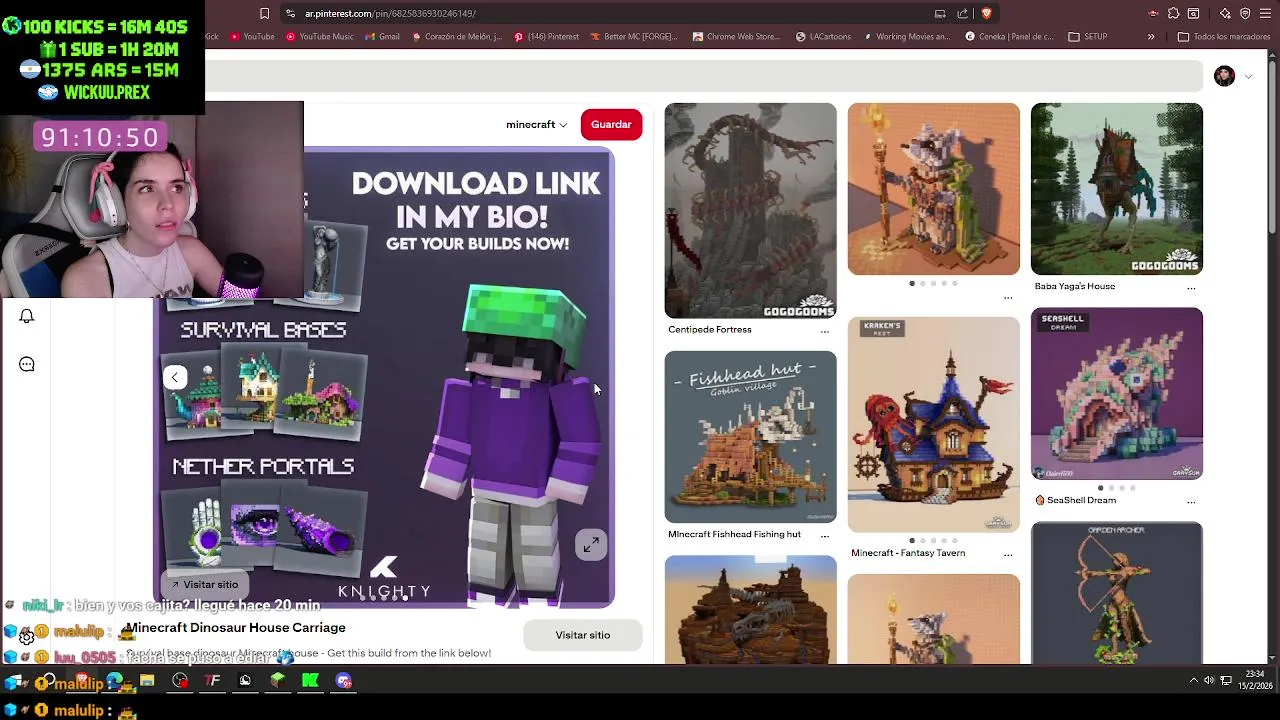Click the share icon in the address bar
The height and width of the screenshot is (720, 1280).
click(x=963, y=13)
